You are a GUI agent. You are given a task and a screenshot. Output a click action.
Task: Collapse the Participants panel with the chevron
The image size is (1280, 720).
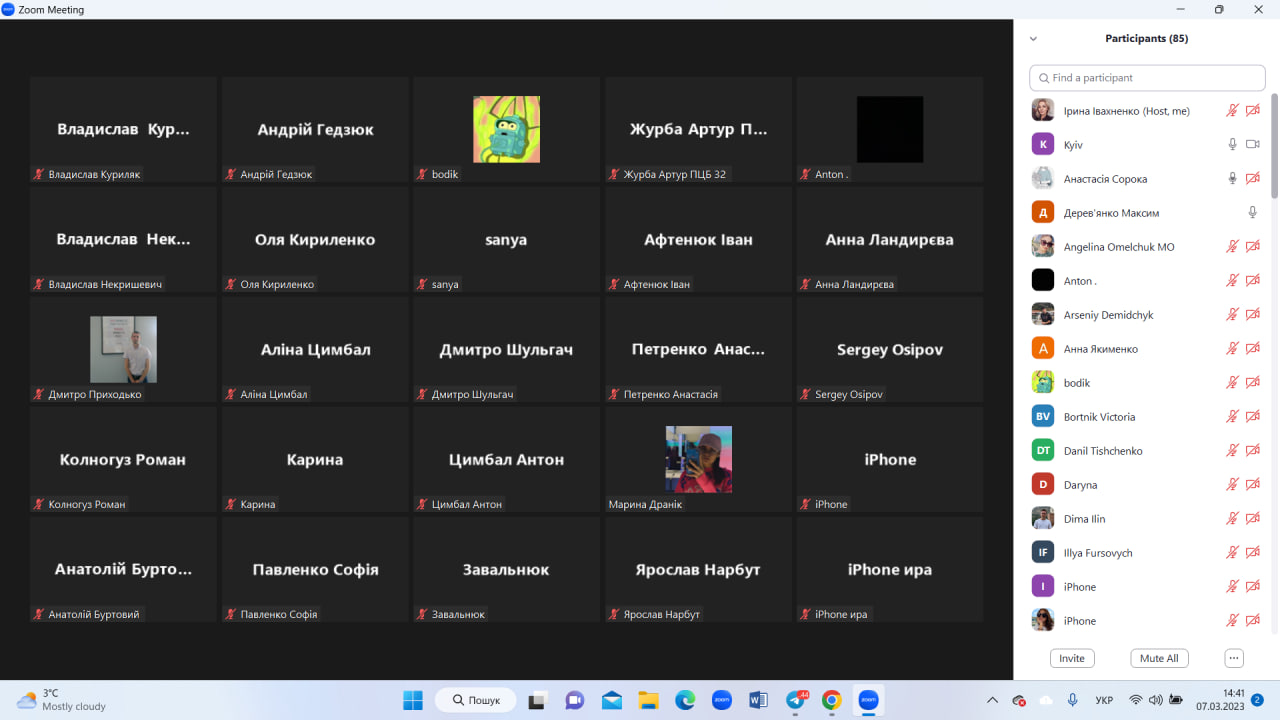pos(1033,39)
